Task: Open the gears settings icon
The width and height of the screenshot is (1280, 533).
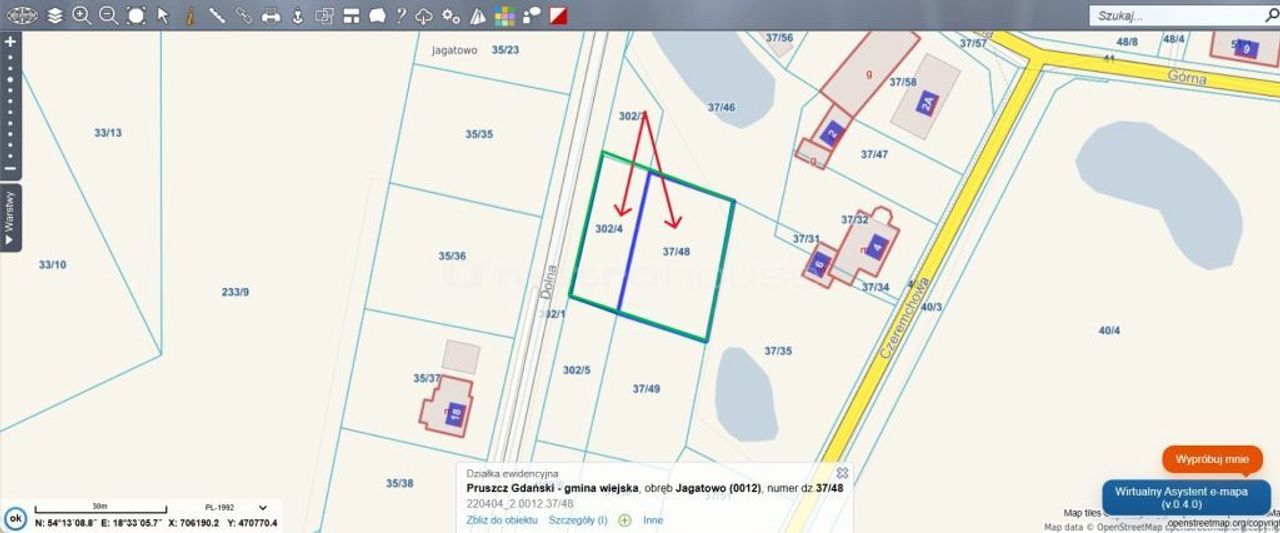Action: (451, 15)
